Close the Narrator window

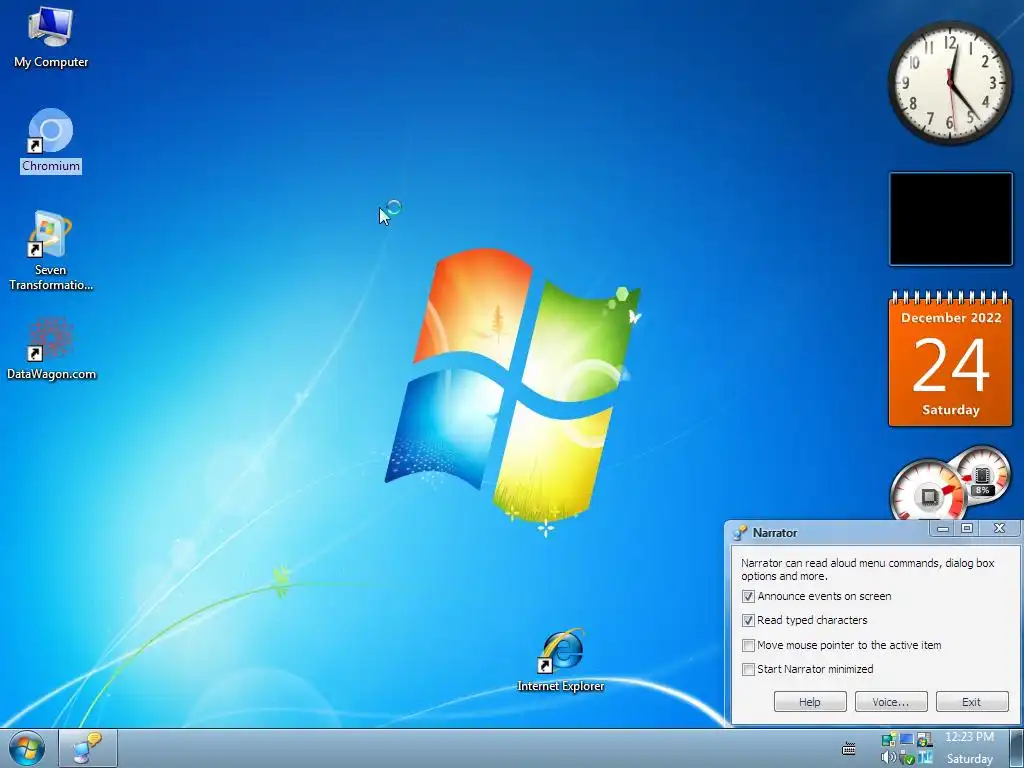tap(999, 528)
